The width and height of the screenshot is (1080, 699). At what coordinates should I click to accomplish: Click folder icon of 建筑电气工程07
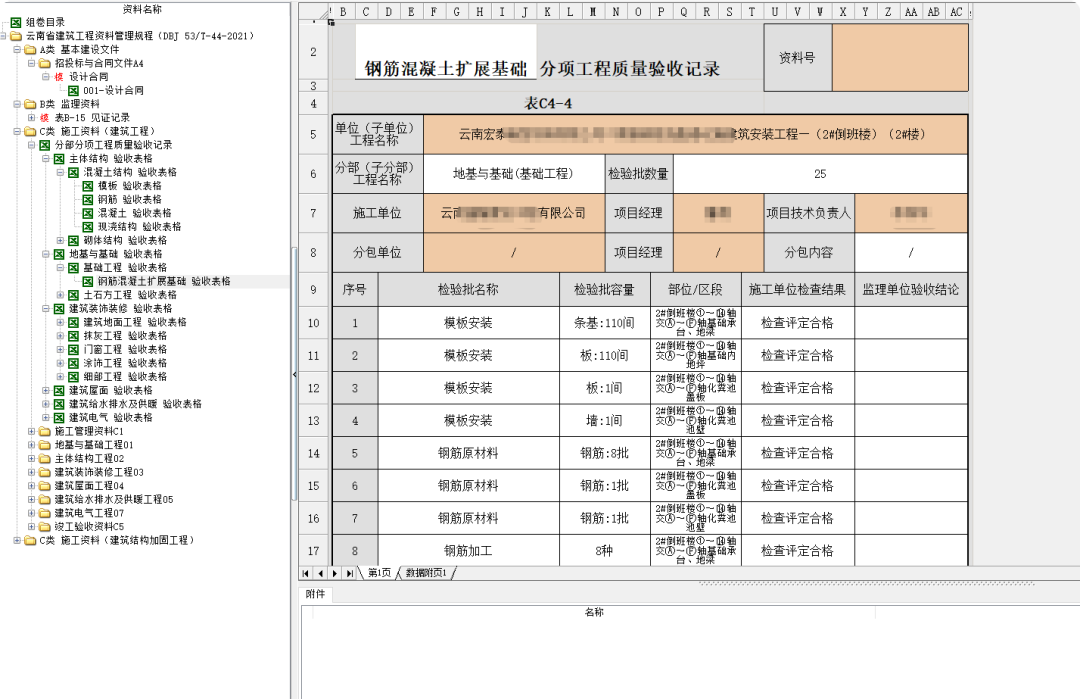[45, 513]
